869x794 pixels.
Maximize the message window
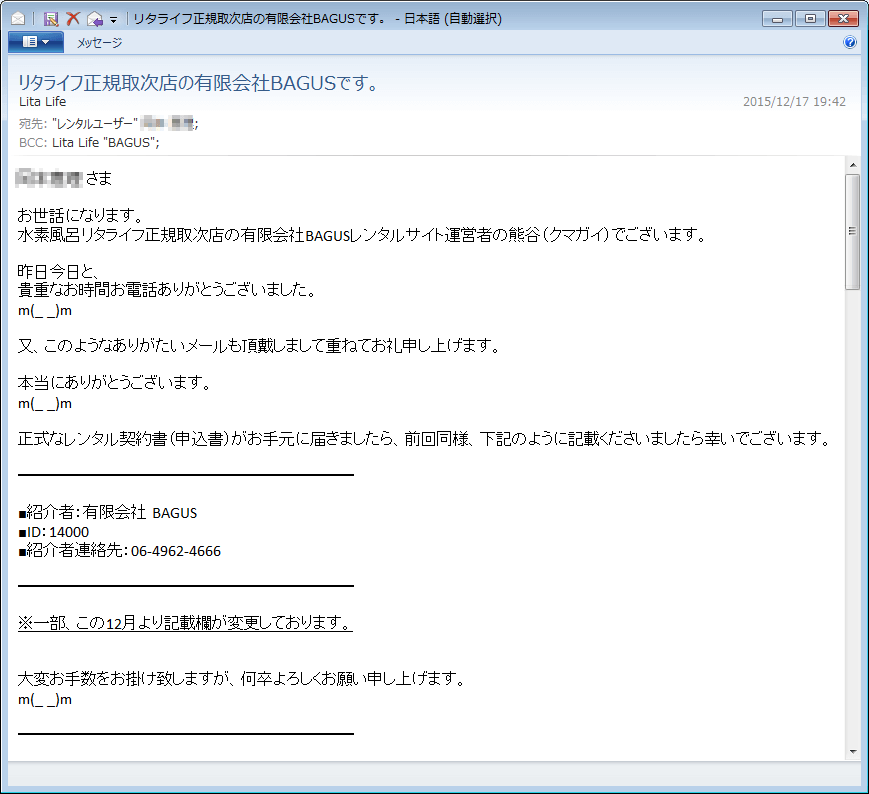click(x=810, y=19)
